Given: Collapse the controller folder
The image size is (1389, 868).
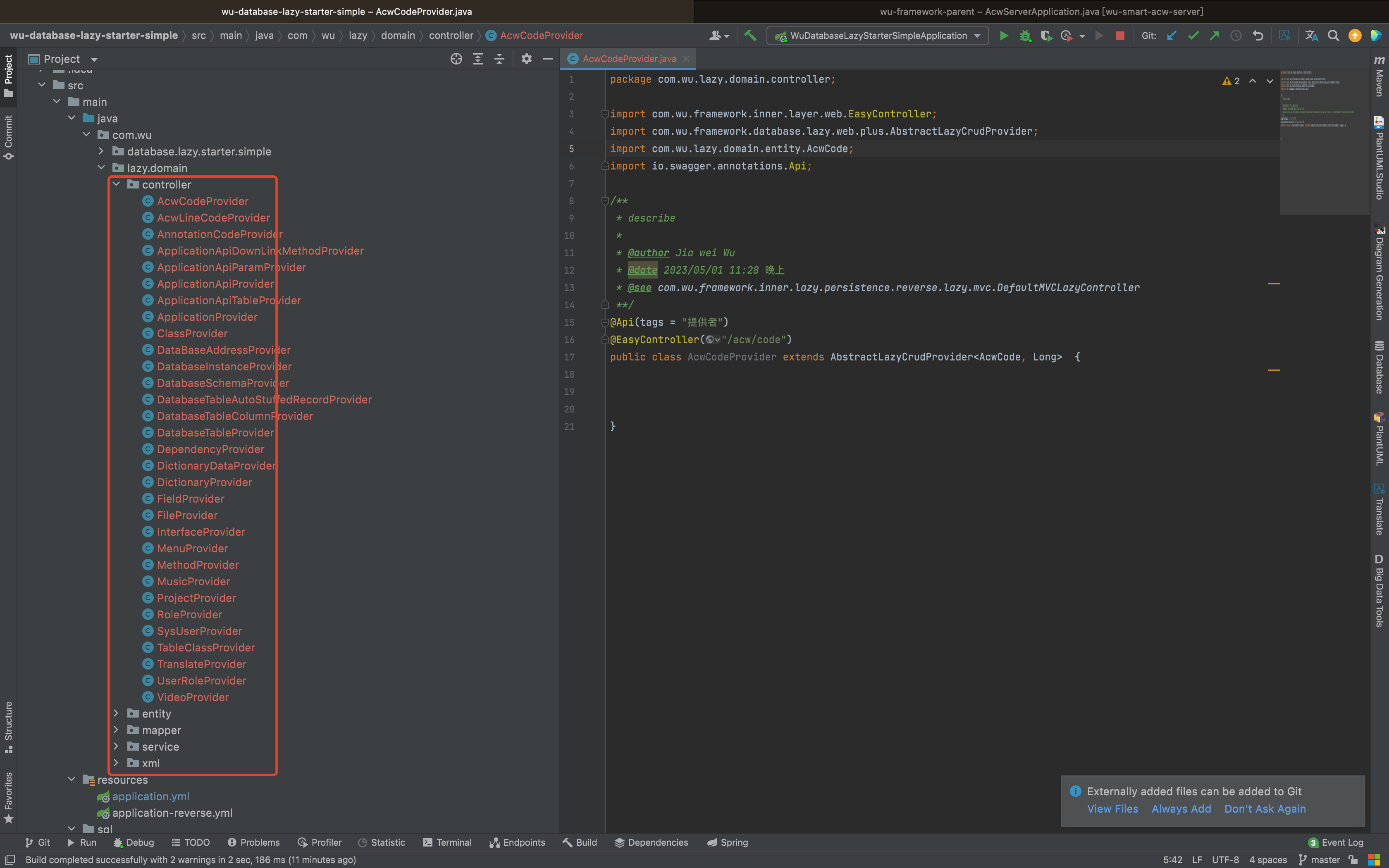Looking at the screenshot, I should coord(117,184).
